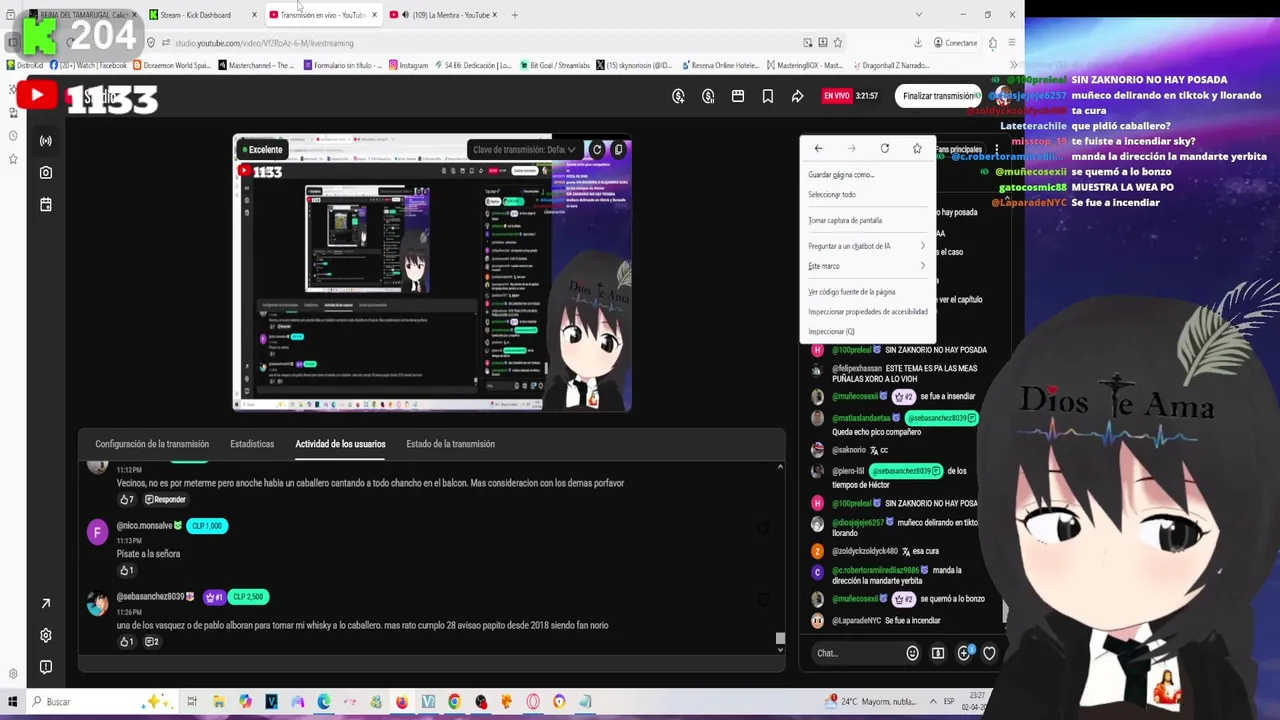
Task: Choose Tomar captura de pantalla
Action: [x=867, y=220]
